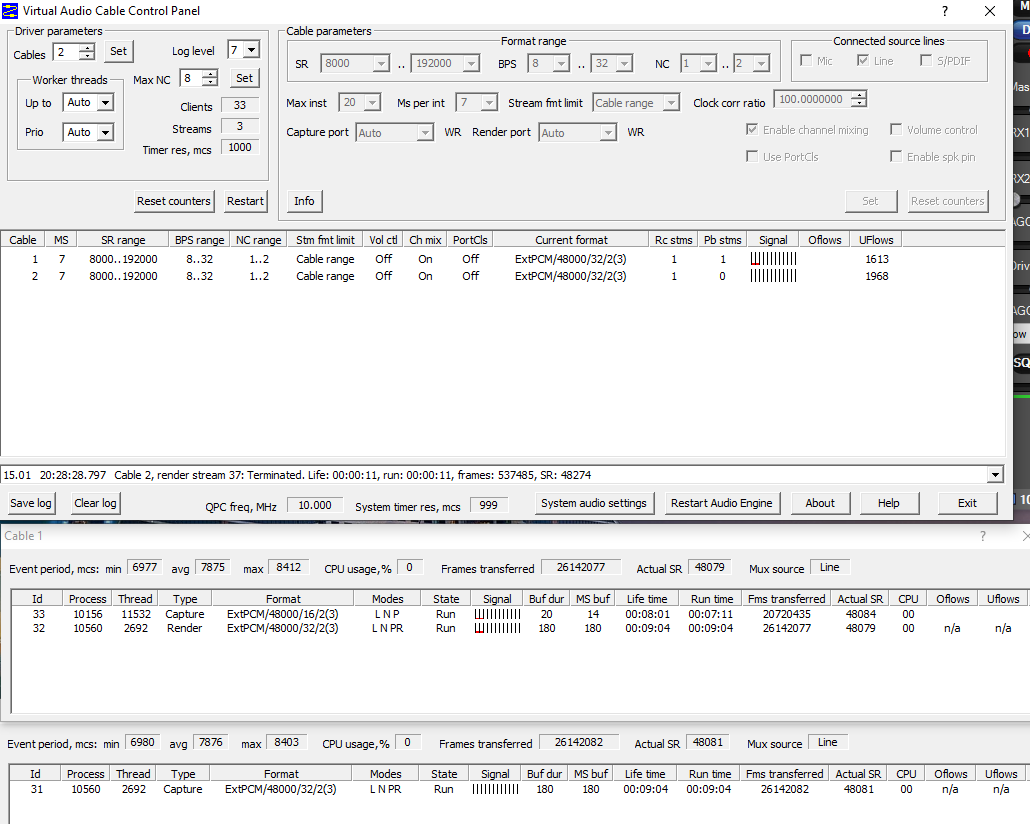
Task: Open System audio settings
Action: [x=594, y=503]
